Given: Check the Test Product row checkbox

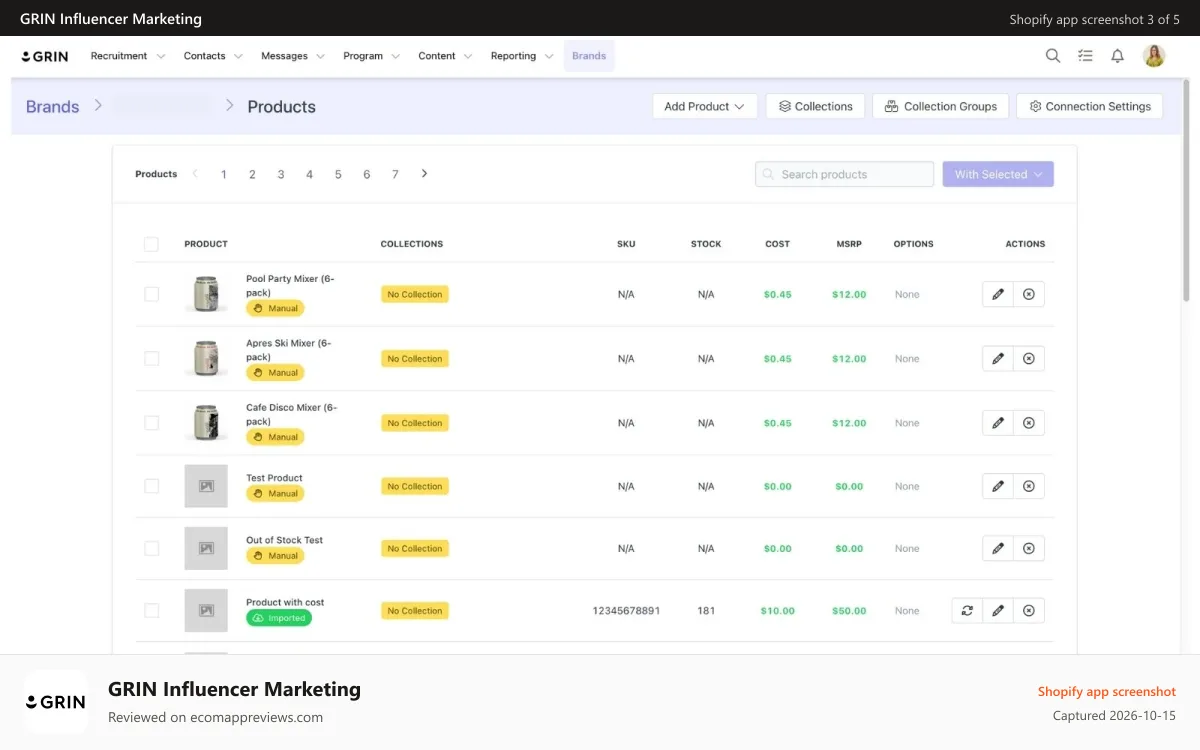Looking at the screenshot, I should point(151,486).
